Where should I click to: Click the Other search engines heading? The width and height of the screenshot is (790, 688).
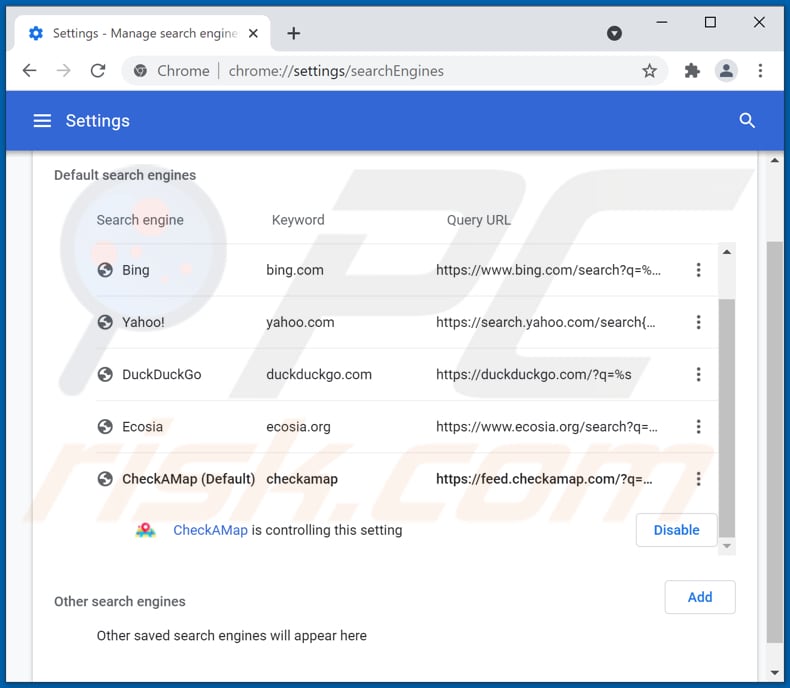[119, 601]
